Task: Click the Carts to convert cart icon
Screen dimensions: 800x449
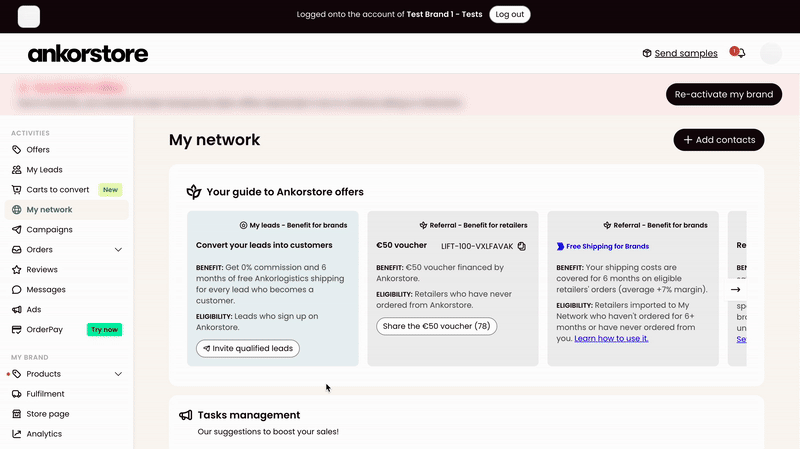Action: [x=16, y=189]
